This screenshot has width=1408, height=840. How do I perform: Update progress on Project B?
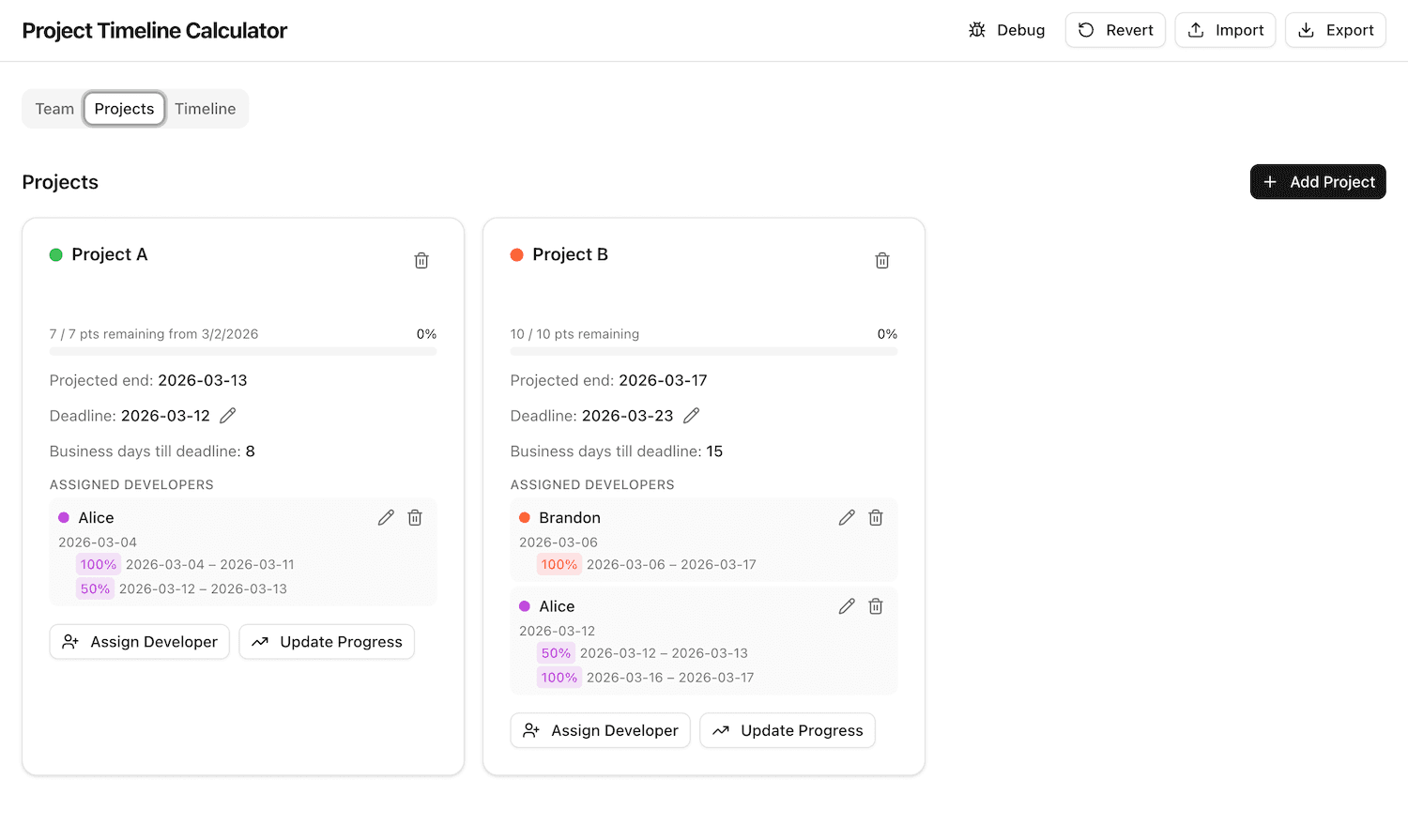click(x=787, y=730)
